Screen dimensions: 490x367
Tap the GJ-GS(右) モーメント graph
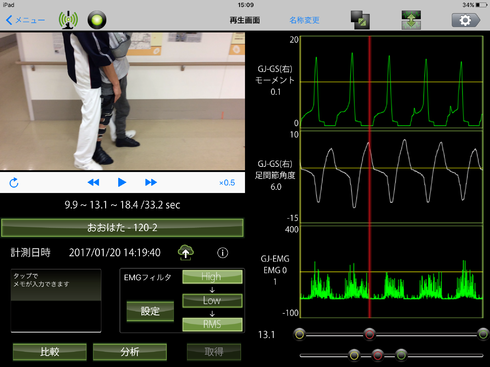tap(392, 82)
